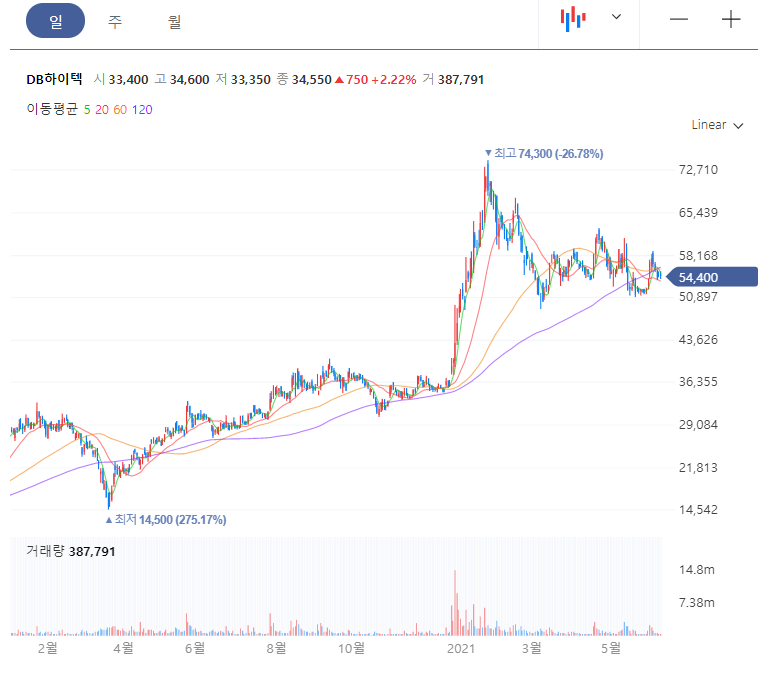Click the 8월 date axis label
770x688 pixels.
pyautogui.click(x=276, y=648)
